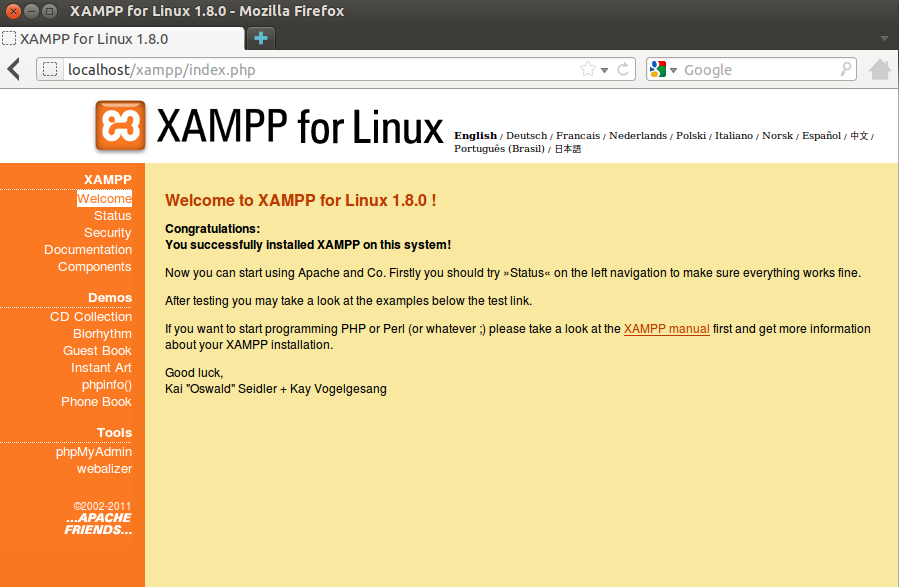This screenshot has height=587, width=899.
Task: Open the Instant Art demo
Action: [x=101, y=367]
